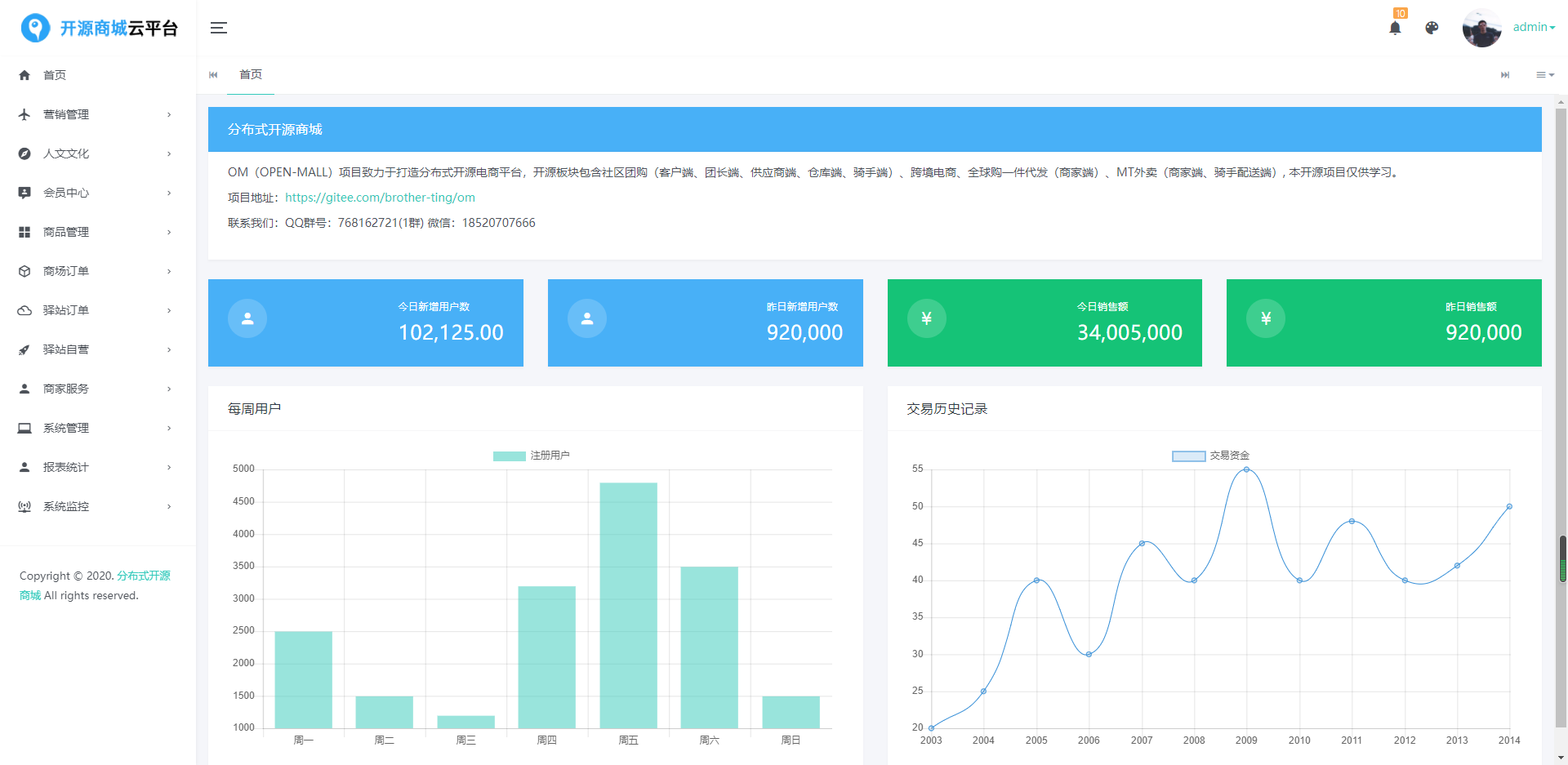The height and width of the screenshot is (765, 1568).
Task: Expand the 驿站自营 menu chevron
Action: tap(169, 349)
